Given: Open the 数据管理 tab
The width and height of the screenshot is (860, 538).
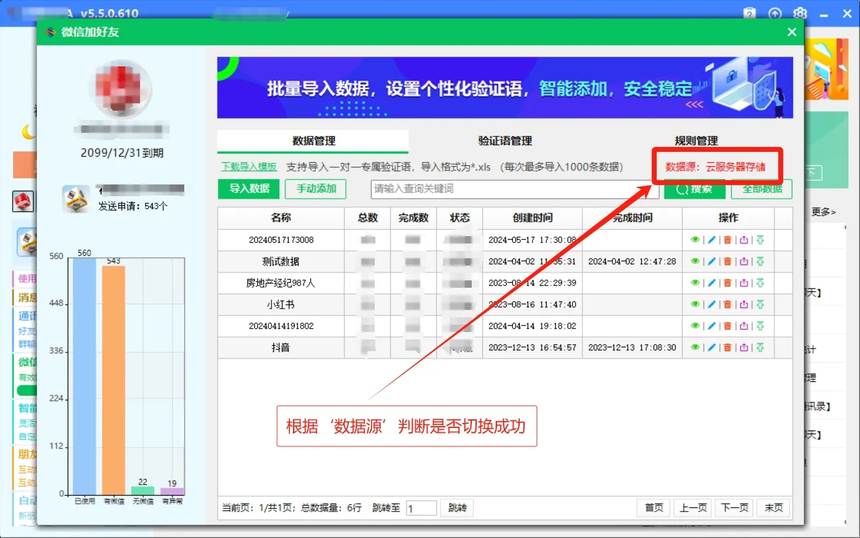Looking at the screenshot, I should [x=313, y=141].
